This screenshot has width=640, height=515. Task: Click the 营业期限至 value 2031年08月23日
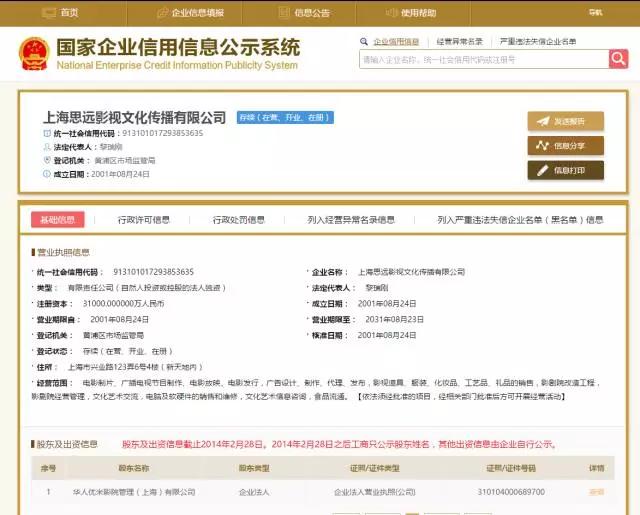coord(394,320)
